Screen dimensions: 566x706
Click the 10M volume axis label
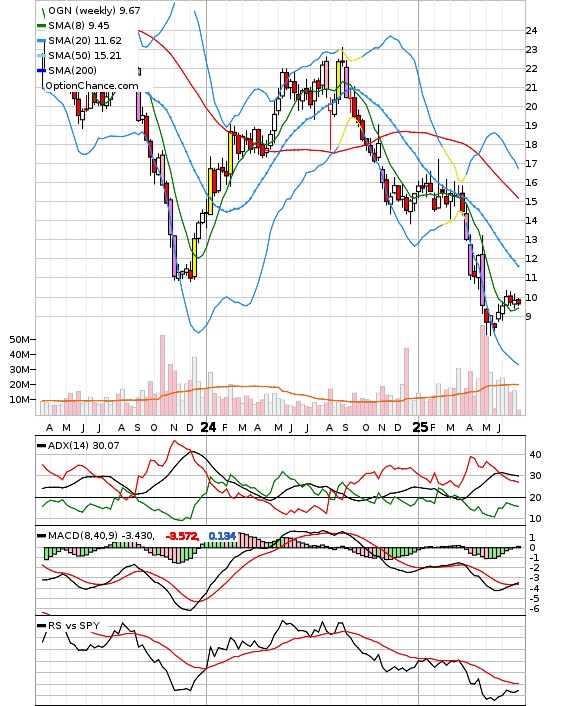20,399
